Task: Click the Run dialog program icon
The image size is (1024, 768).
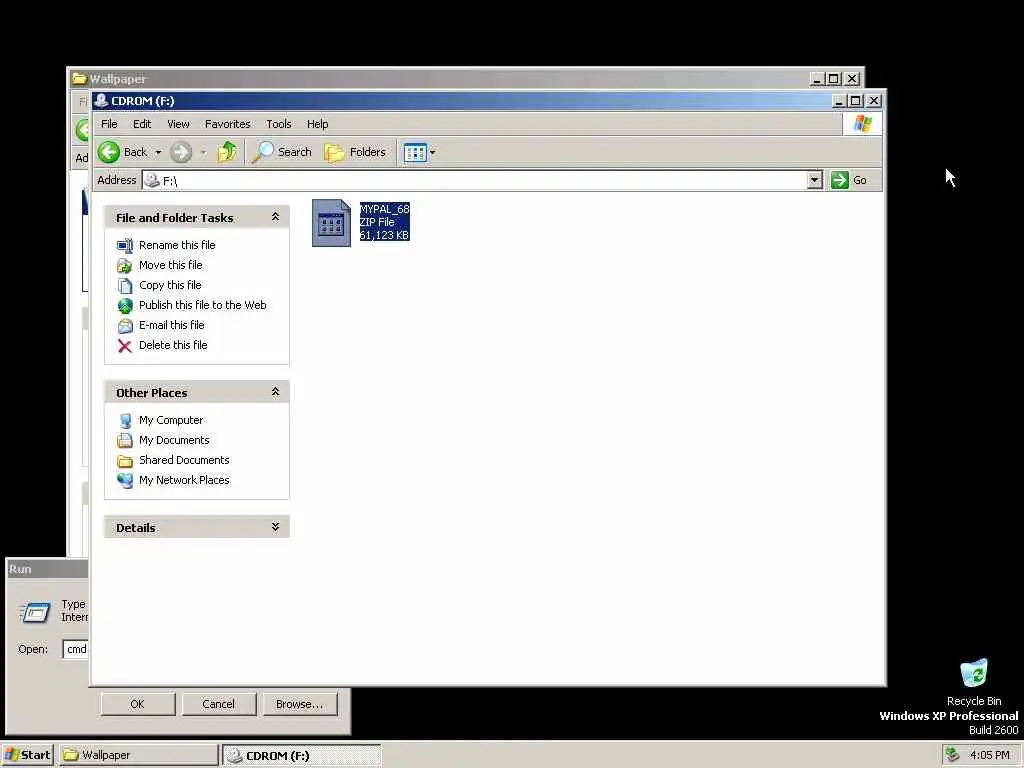Action: [35, 612]
